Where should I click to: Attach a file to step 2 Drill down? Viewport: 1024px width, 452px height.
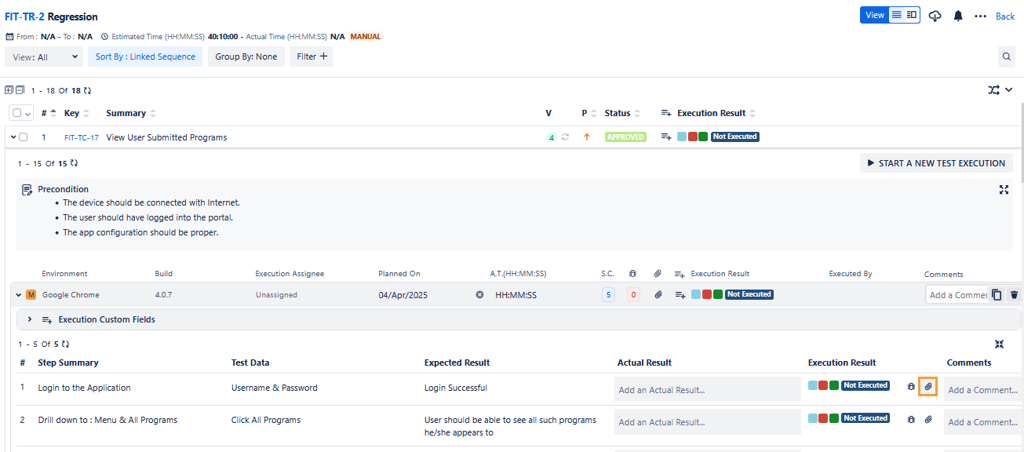pyautogui.click(x=928, y=419)
